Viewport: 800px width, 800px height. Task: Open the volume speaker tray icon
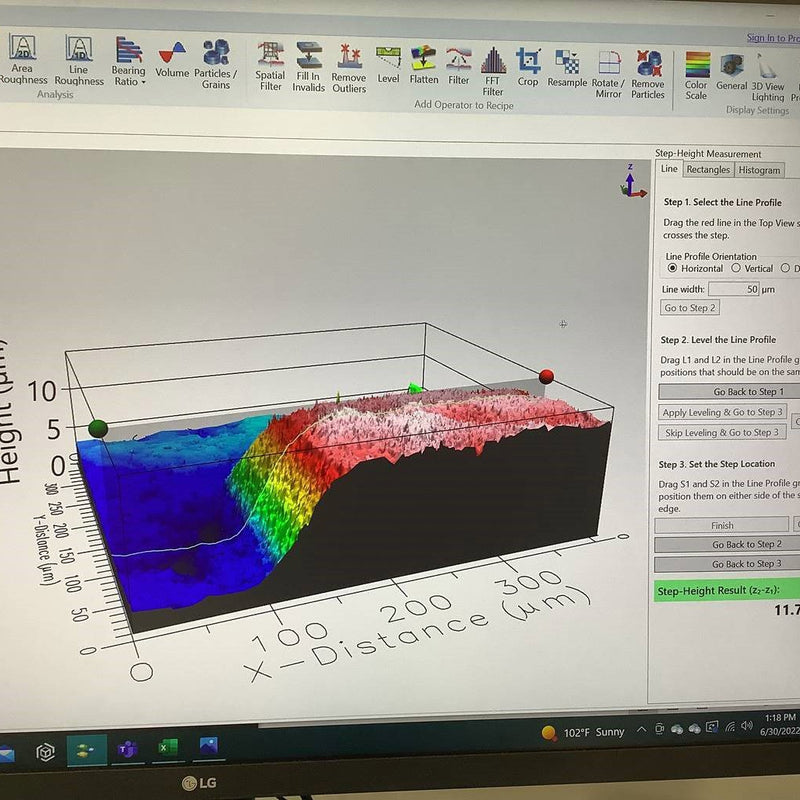click(747, 725)
